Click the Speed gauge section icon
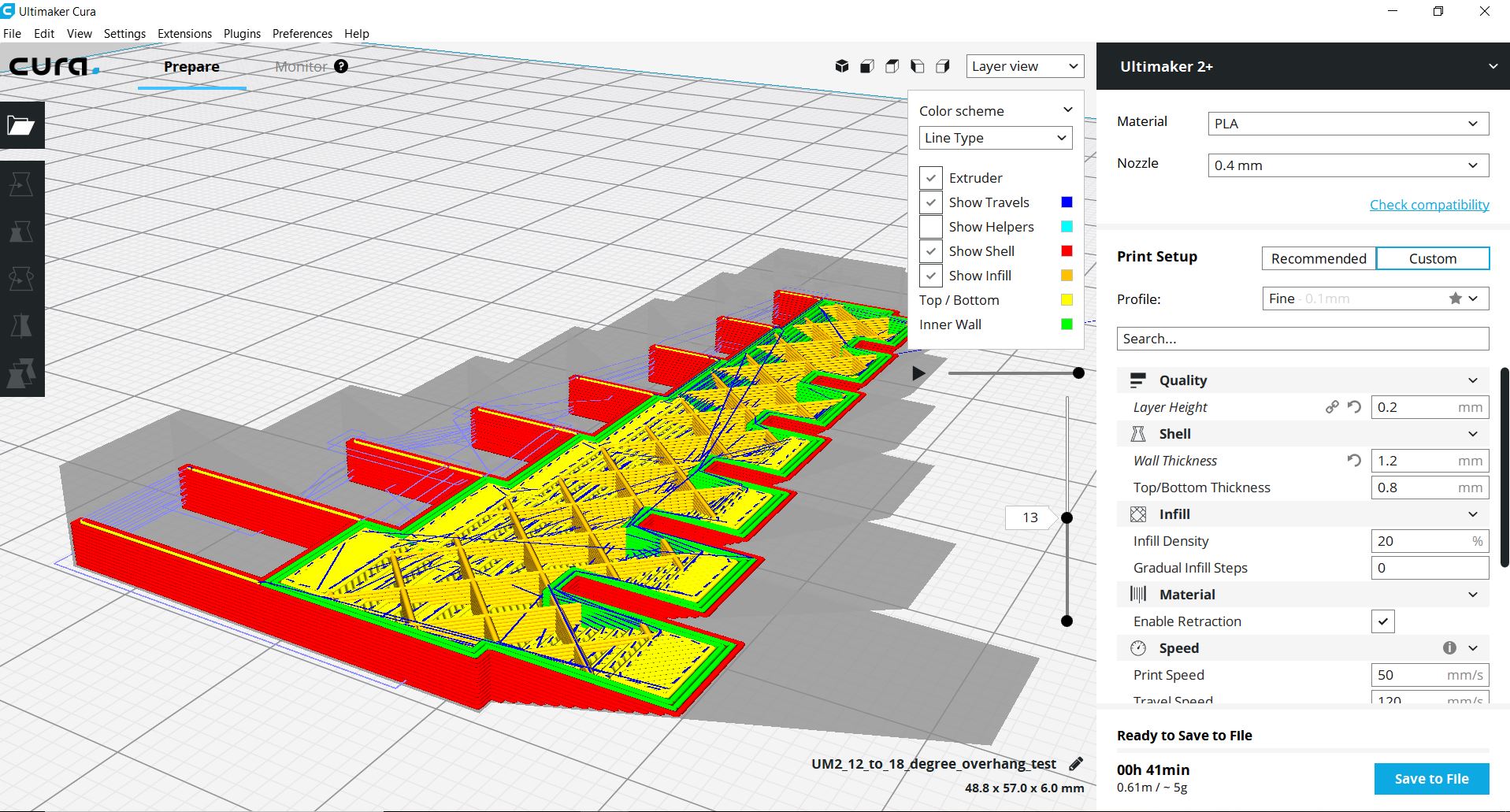This screenshot has width=1510, height=812. pyautogui.click(x=1137, y=648)
